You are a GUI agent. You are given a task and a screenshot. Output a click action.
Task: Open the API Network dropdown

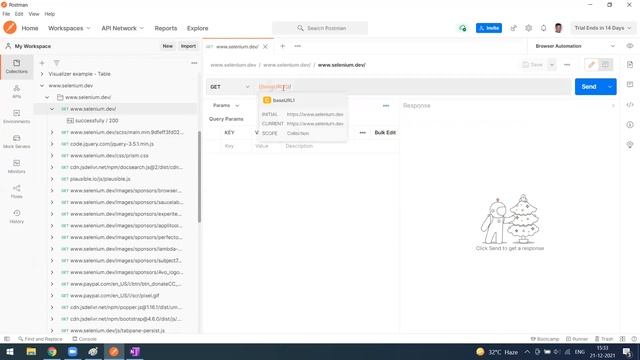click(x=122, y=28)
